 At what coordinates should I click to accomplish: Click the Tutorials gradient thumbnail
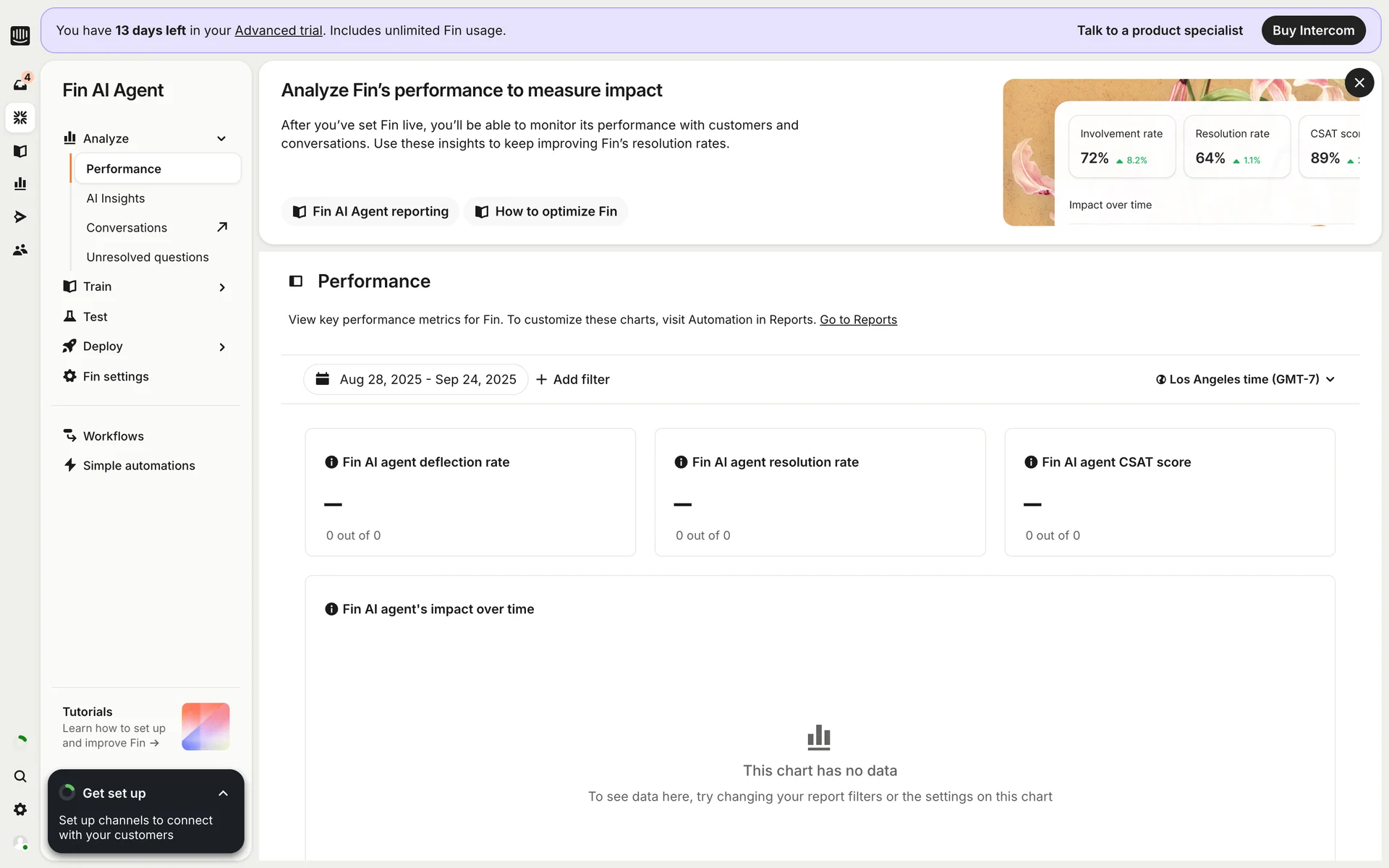(205, 726)
